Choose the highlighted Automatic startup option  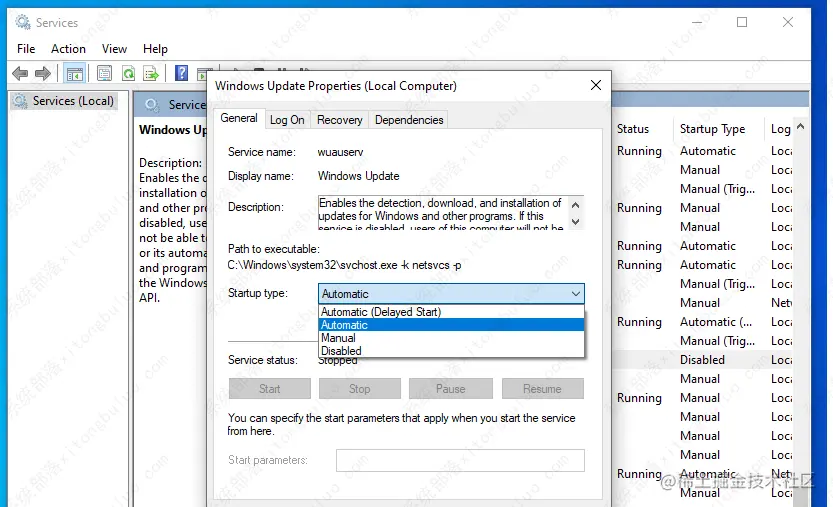point(451,325)
